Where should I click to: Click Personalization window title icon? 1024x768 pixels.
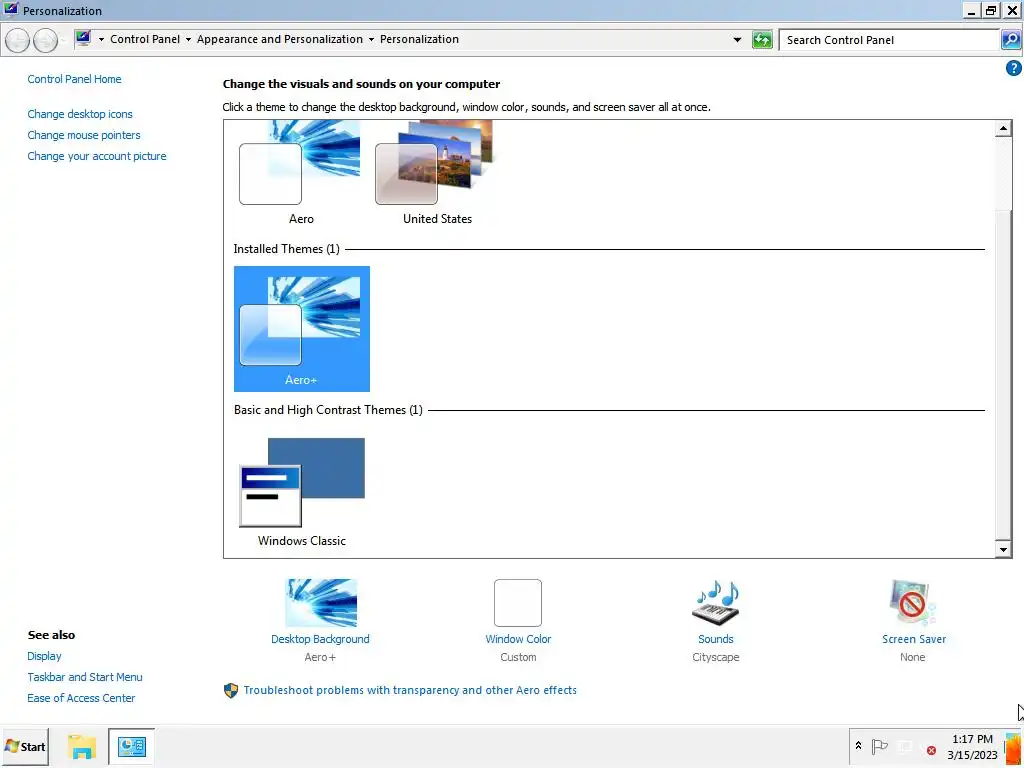10,10
